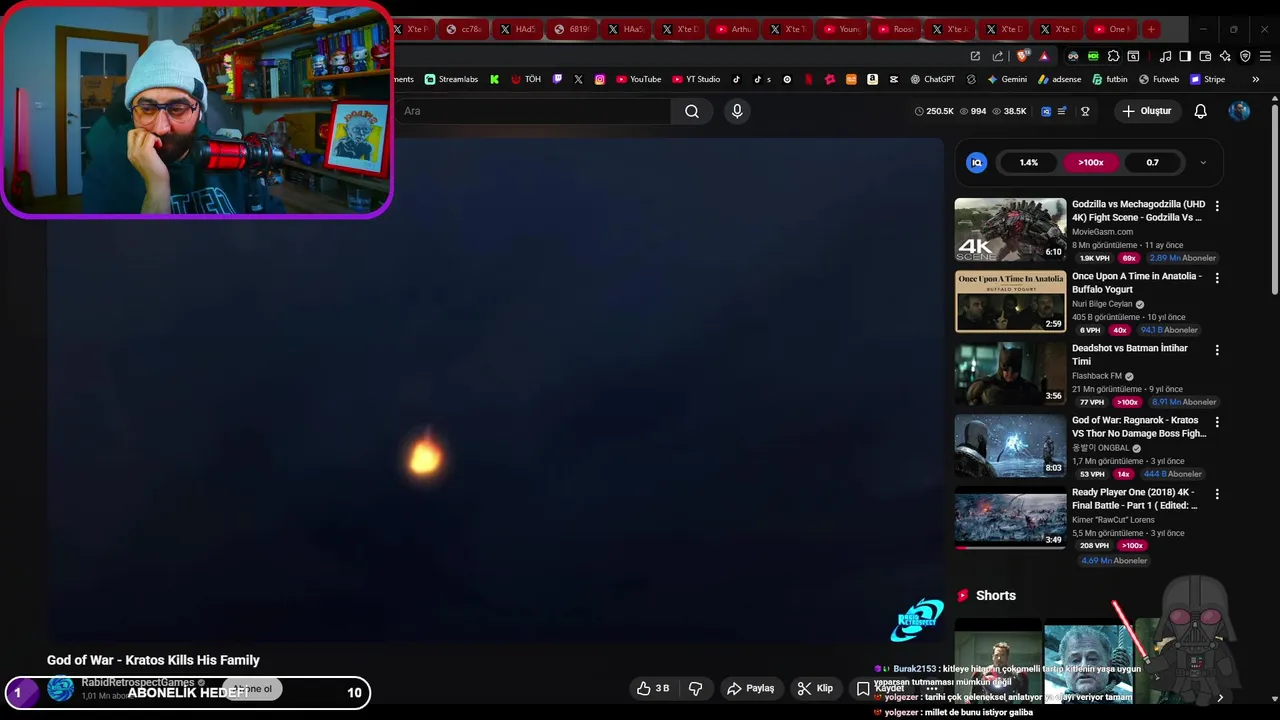Switch to the tab titled cc78a
Viewport: 1280px width, 720px height.
tap(463, 29)
